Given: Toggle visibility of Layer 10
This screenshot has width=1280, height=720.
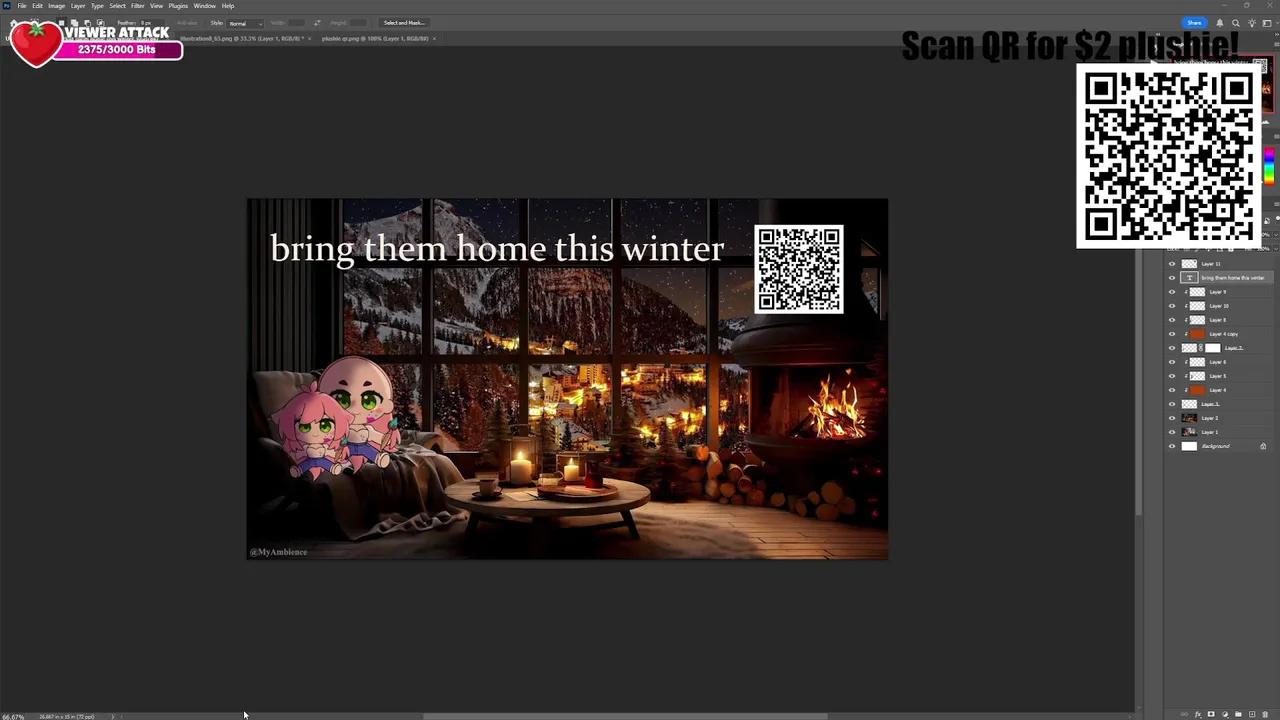Looking at the screenshot, I should click(x=1172, y=306).
